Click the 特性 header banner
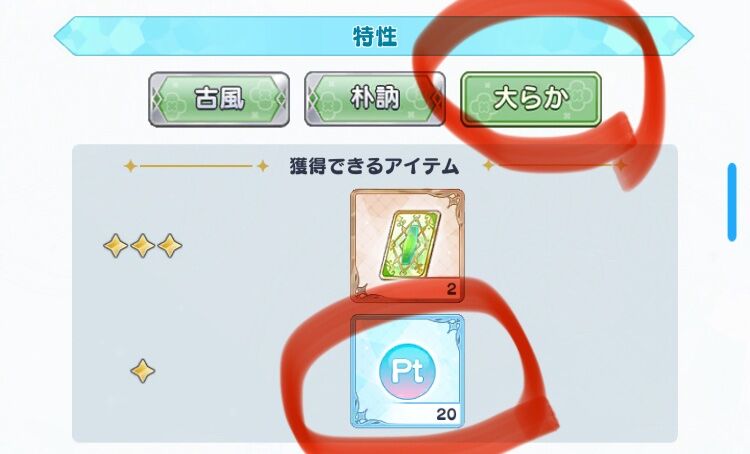 pos(374,36)
